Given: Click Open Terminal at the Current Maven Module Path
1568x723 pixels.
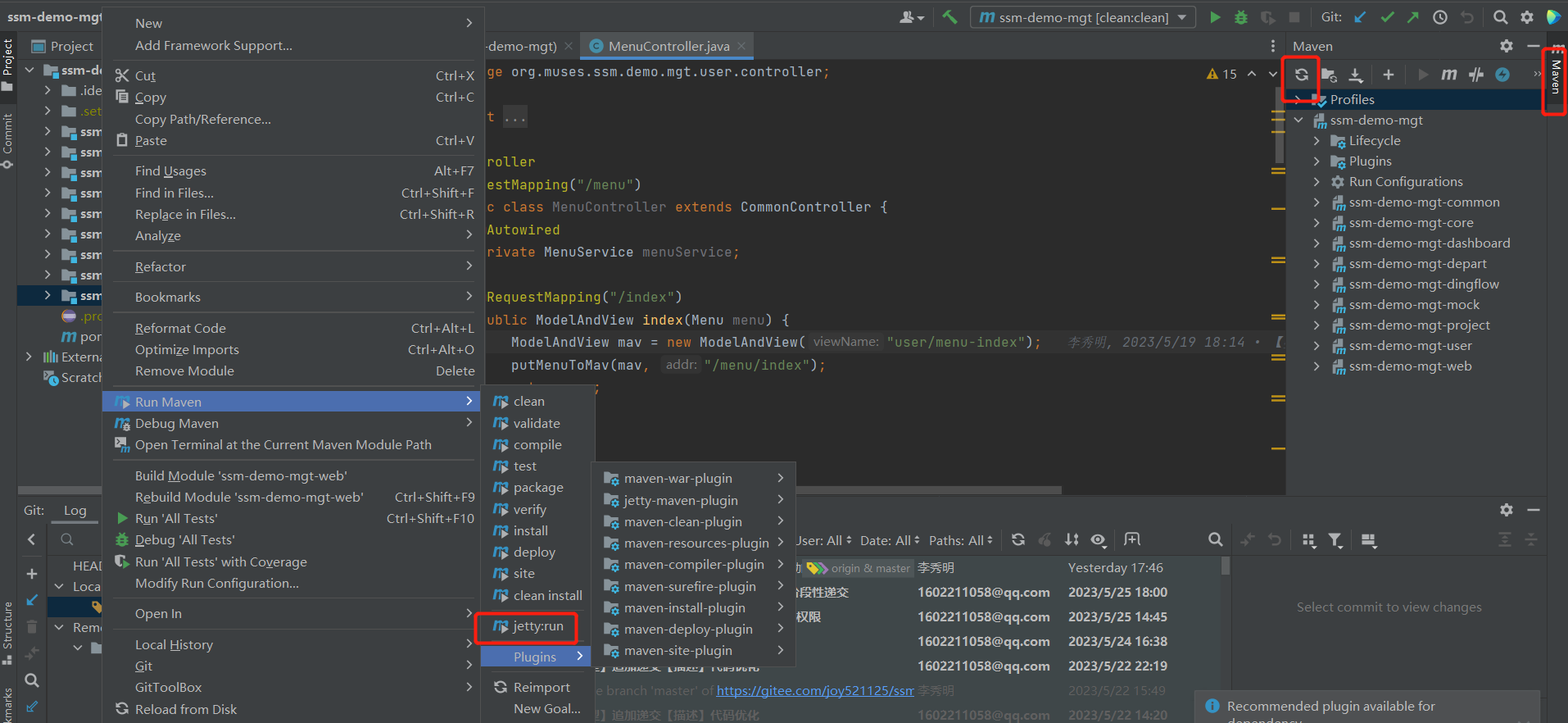Looking at the screenshot, I should tap(293, 445).
